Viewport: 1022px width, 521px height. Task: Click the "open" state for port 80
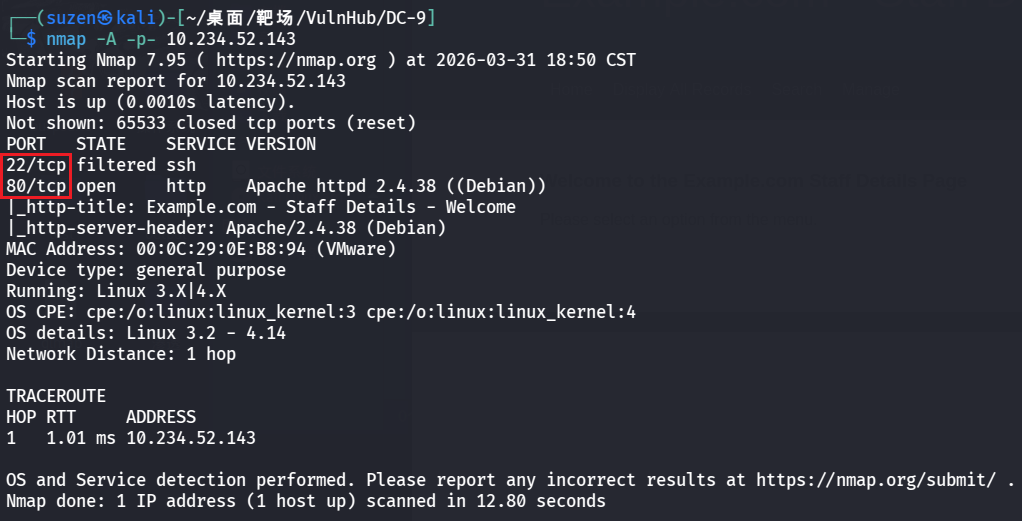pos(96,186)
